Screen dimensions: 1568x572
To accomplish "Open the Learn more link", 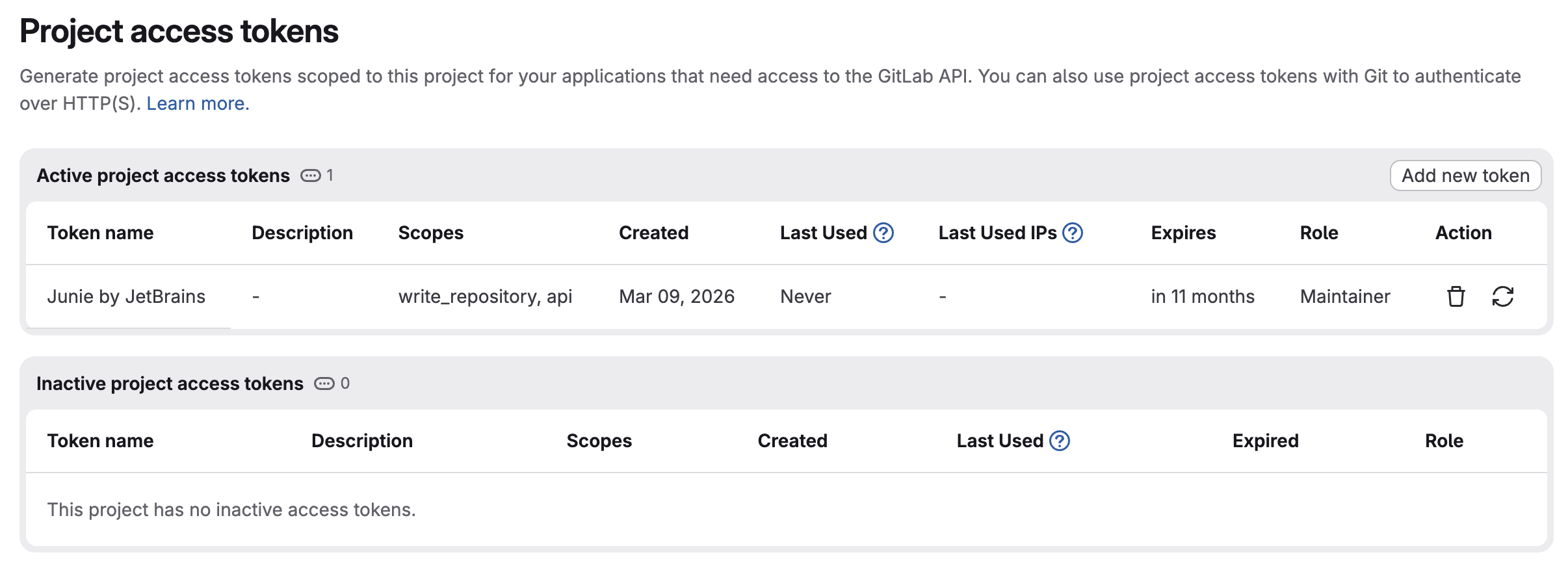I will [x=198, y=103].
